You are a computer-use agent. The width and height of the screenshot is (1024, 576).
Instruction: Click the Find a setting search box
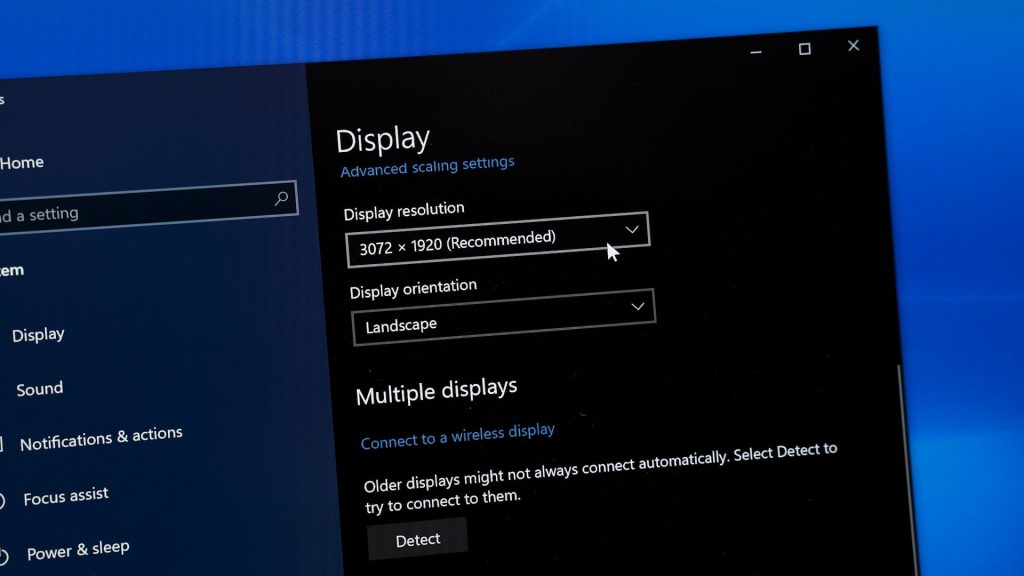(x=148, y=206)
